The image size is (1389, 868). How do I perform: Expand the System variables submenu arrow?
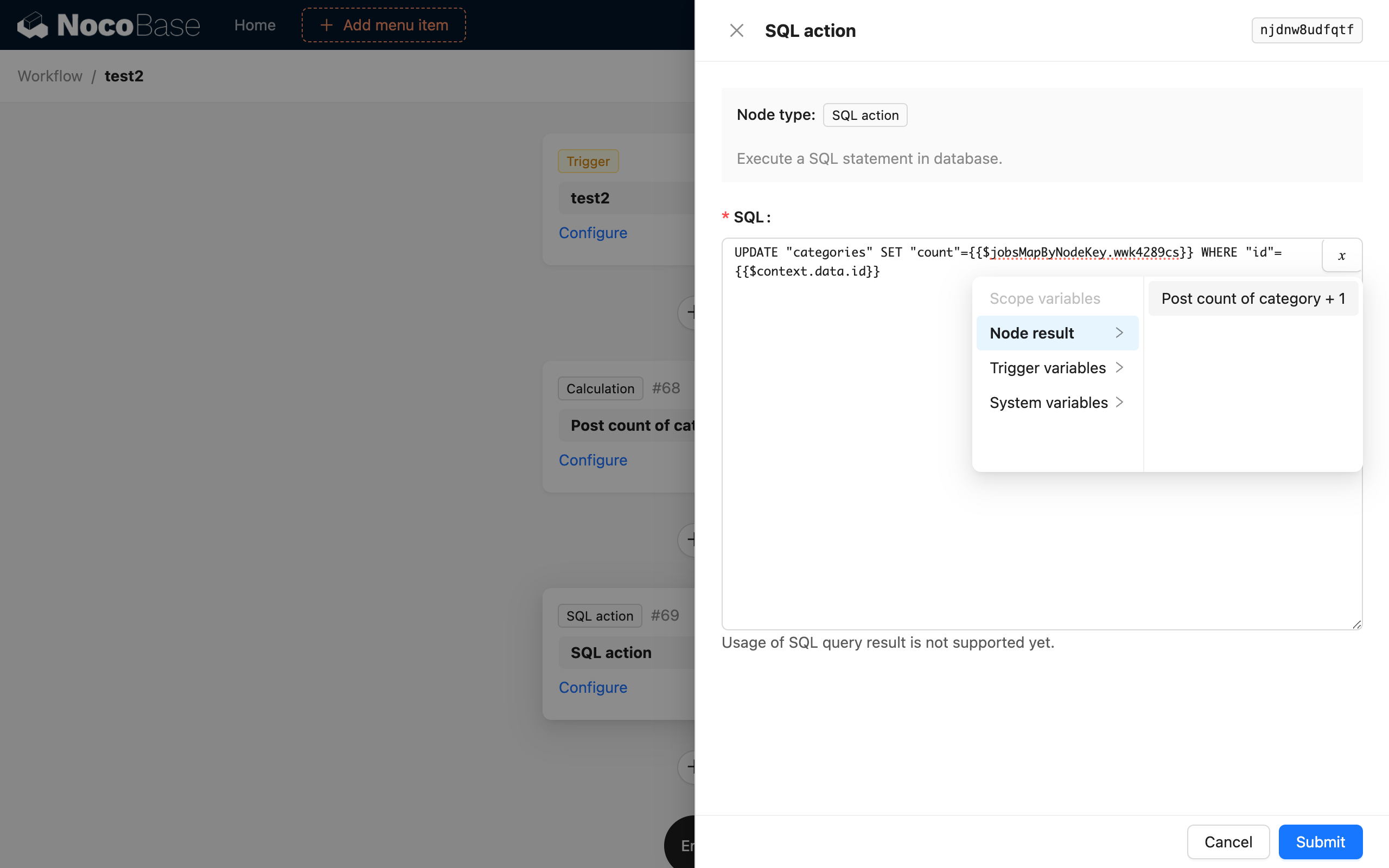[1119, 403]
